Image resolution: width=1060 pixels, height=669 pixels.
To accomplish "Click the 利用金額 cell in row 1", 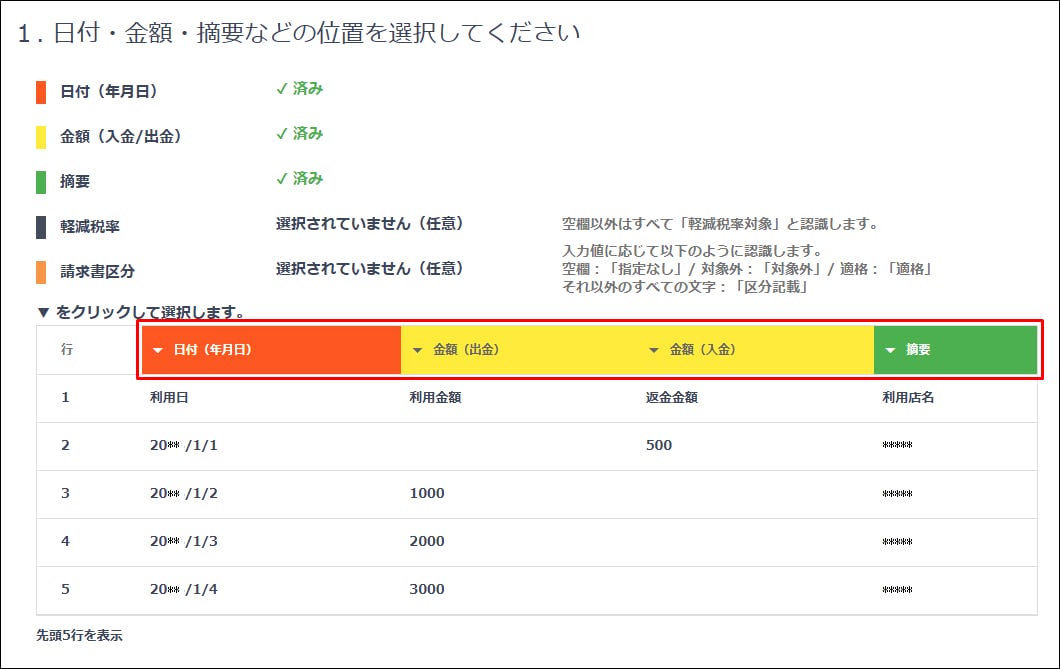I will (435, 397).
